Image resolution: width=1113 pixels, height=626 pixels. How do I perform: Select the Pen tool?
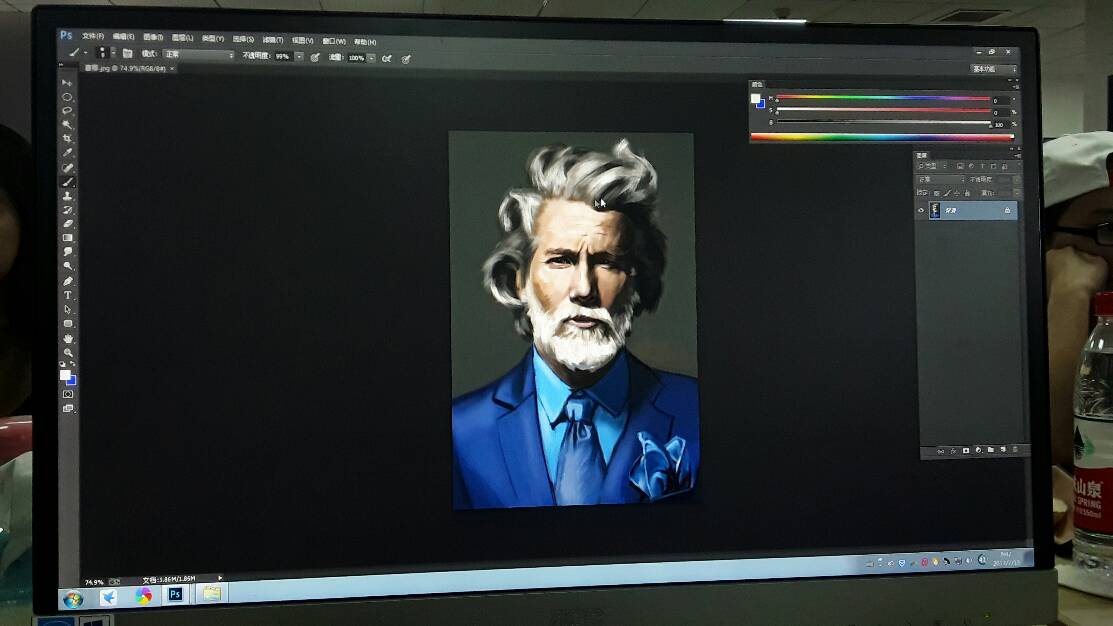click(x=67, y=281)
